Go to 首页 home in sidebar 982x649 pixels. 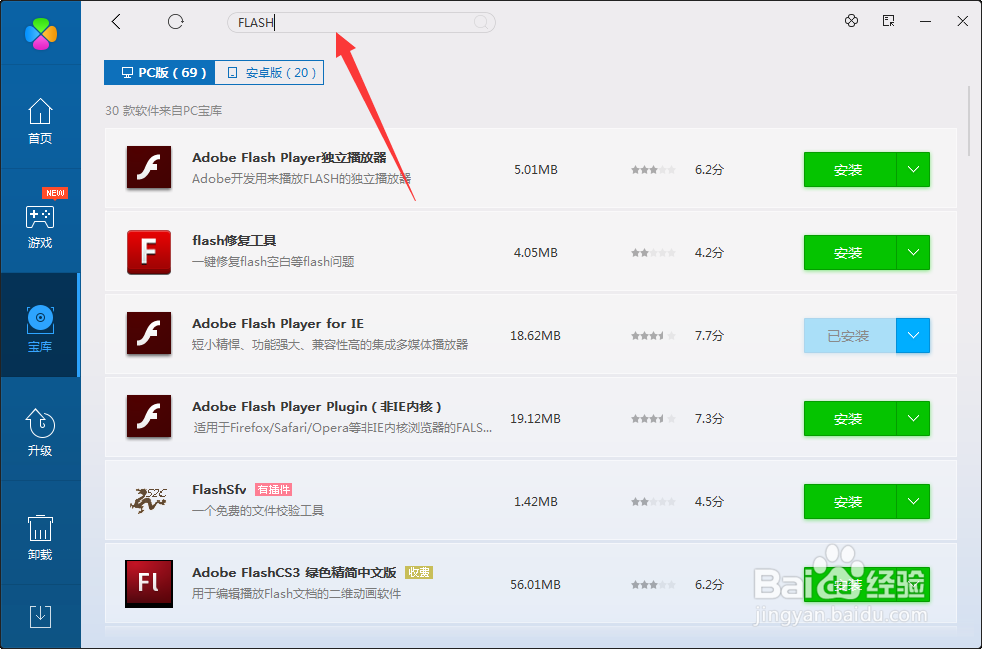point(40,121)
